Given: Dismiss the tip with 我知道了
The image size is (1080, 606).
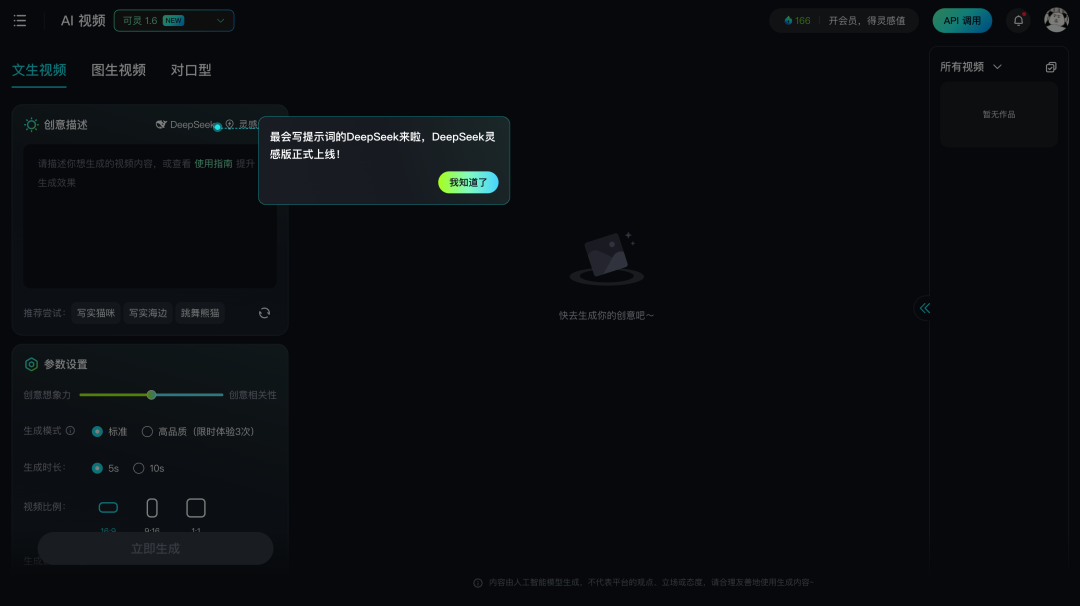Looking at the screenshot, I should tap(468, 182).
